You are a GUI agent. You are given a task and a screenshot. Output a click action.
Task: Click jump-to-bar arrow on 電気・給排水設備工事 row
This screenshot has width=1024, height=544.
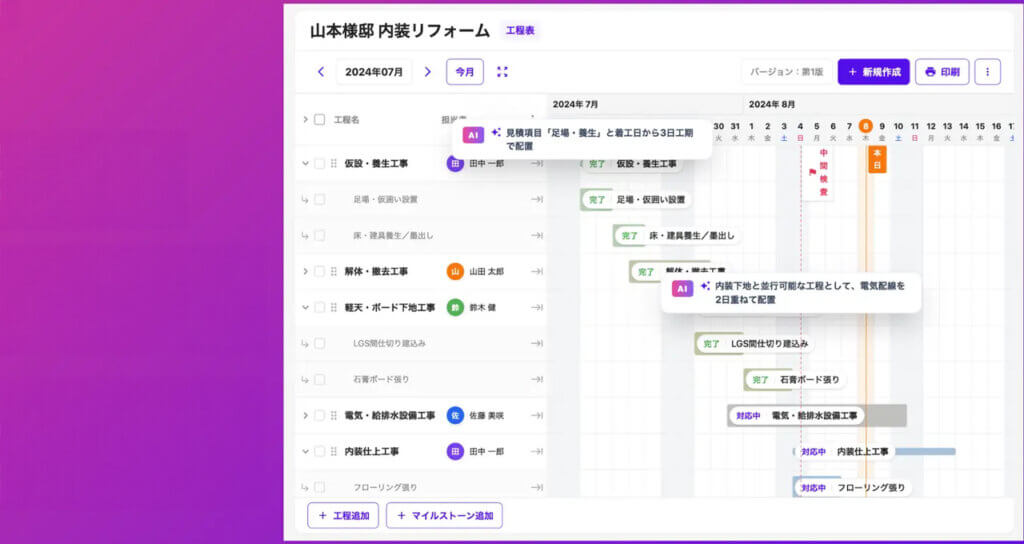pyautogui.click(x=537, y=415)
